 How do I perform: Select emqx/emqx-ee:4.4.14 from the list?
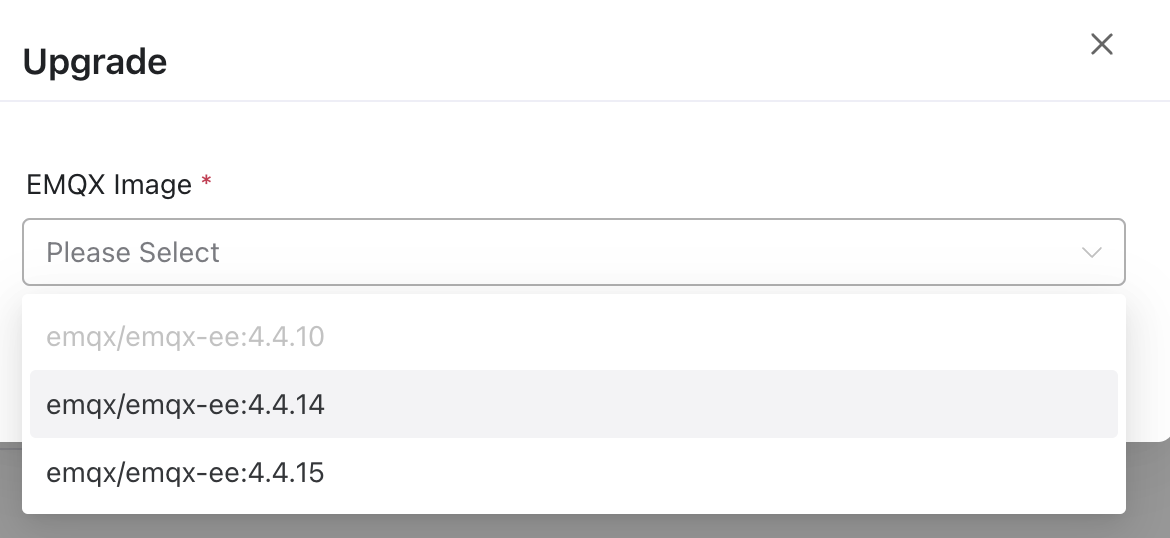pos(185,404)
